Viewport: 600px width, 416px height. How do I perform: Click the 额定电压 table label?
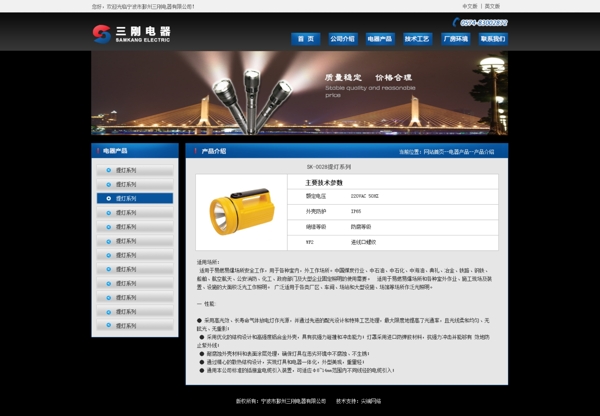(x=316, y=196)
